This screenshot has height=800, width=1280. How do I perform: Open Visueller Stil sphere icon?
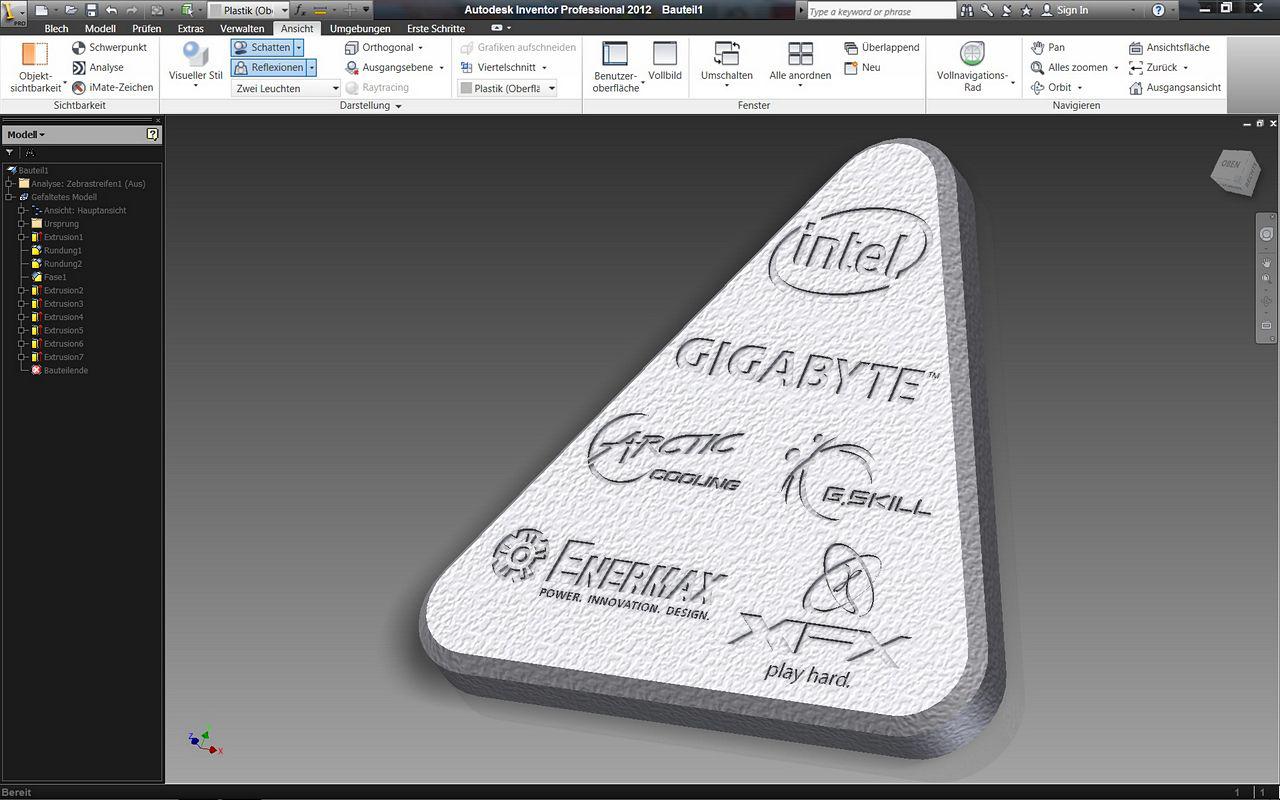[196, 55]
